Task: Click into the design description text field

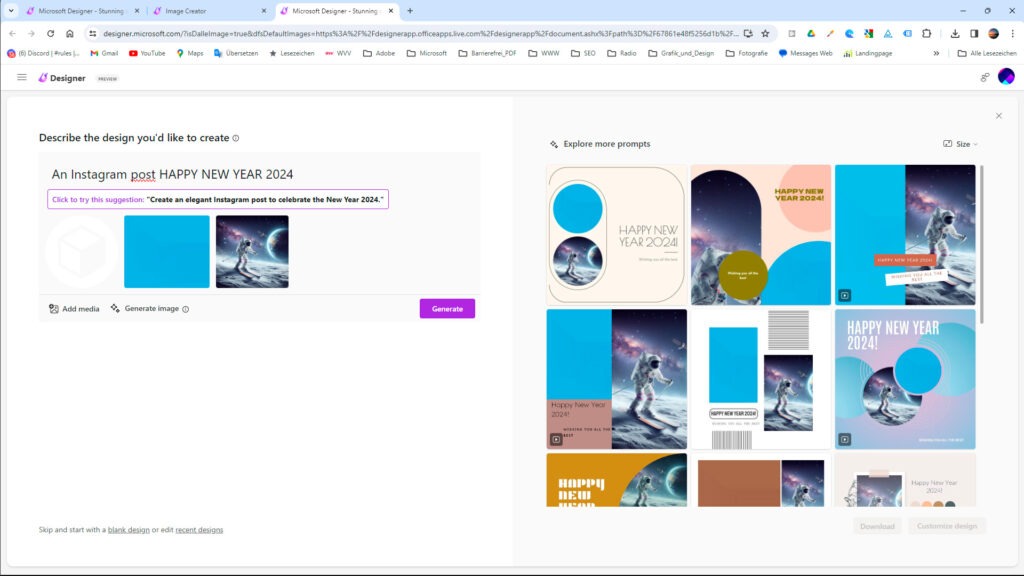Action: 261,174
